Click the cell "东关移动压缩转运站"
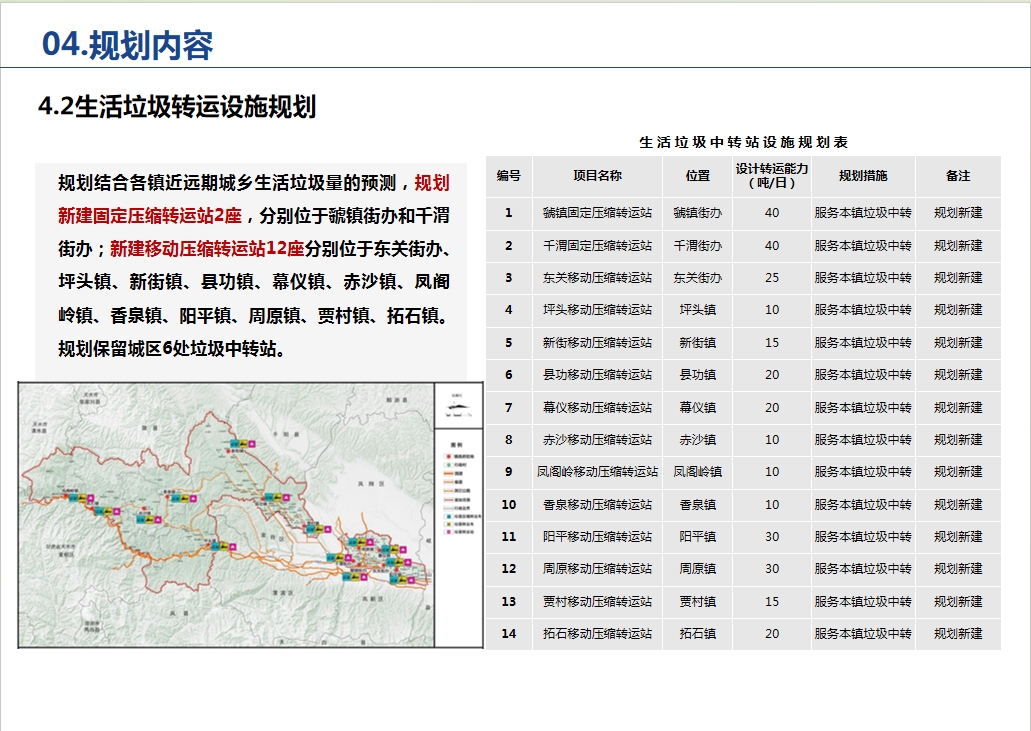1031x731 pixels. tap(597, 278)
